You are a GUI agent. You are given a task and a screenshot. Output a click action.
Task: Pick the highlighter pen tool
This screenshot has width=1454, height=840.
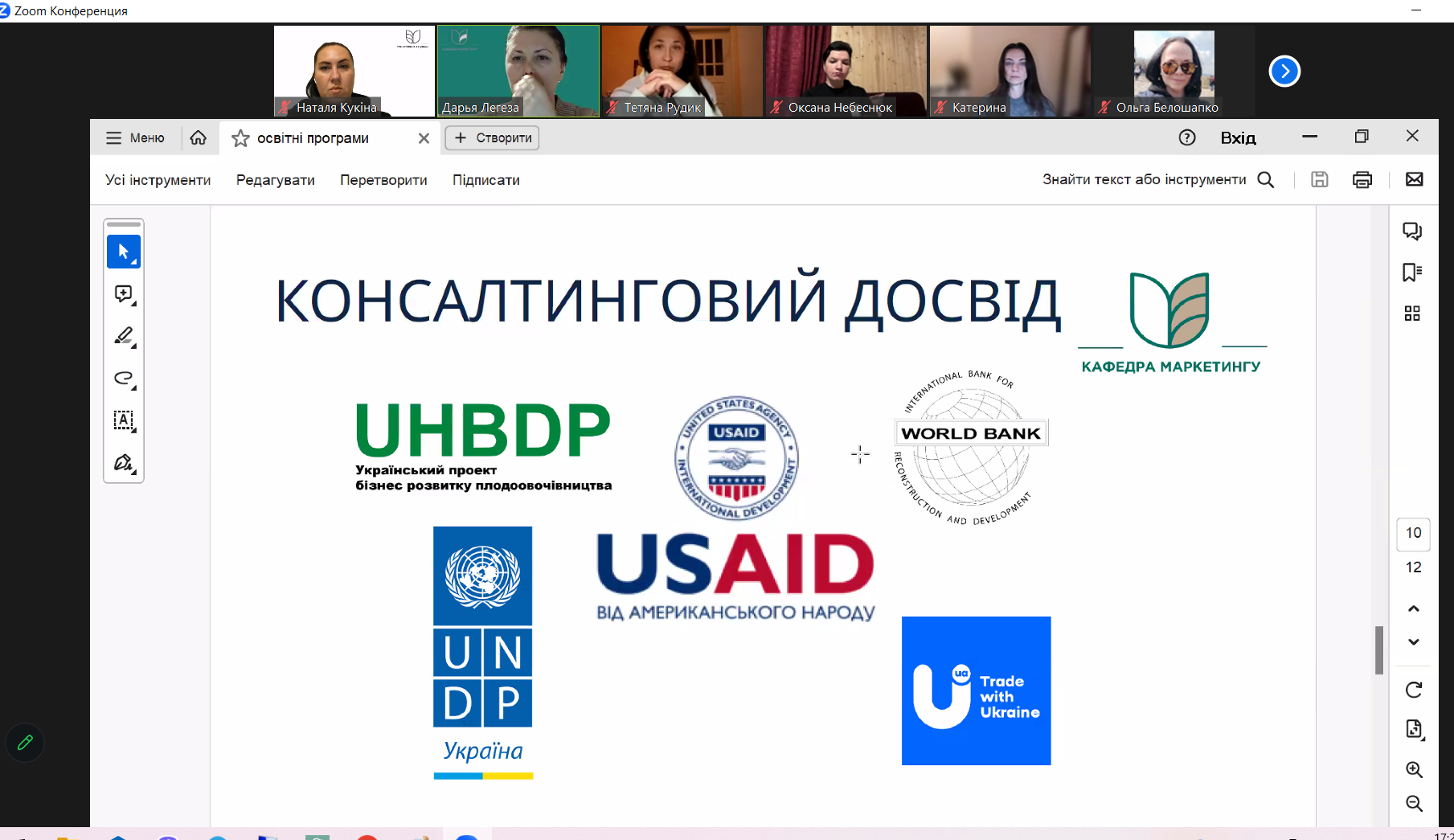[124, 336]
